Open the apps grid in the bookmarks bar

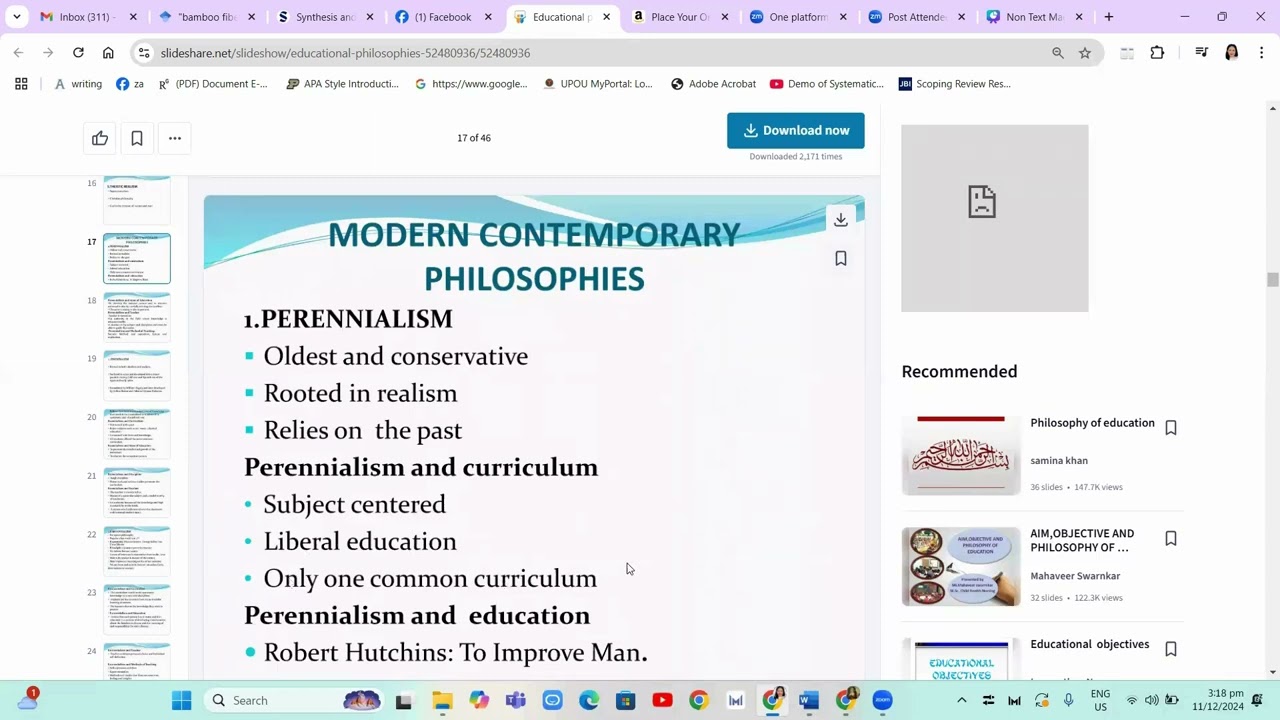coord(21,84)
